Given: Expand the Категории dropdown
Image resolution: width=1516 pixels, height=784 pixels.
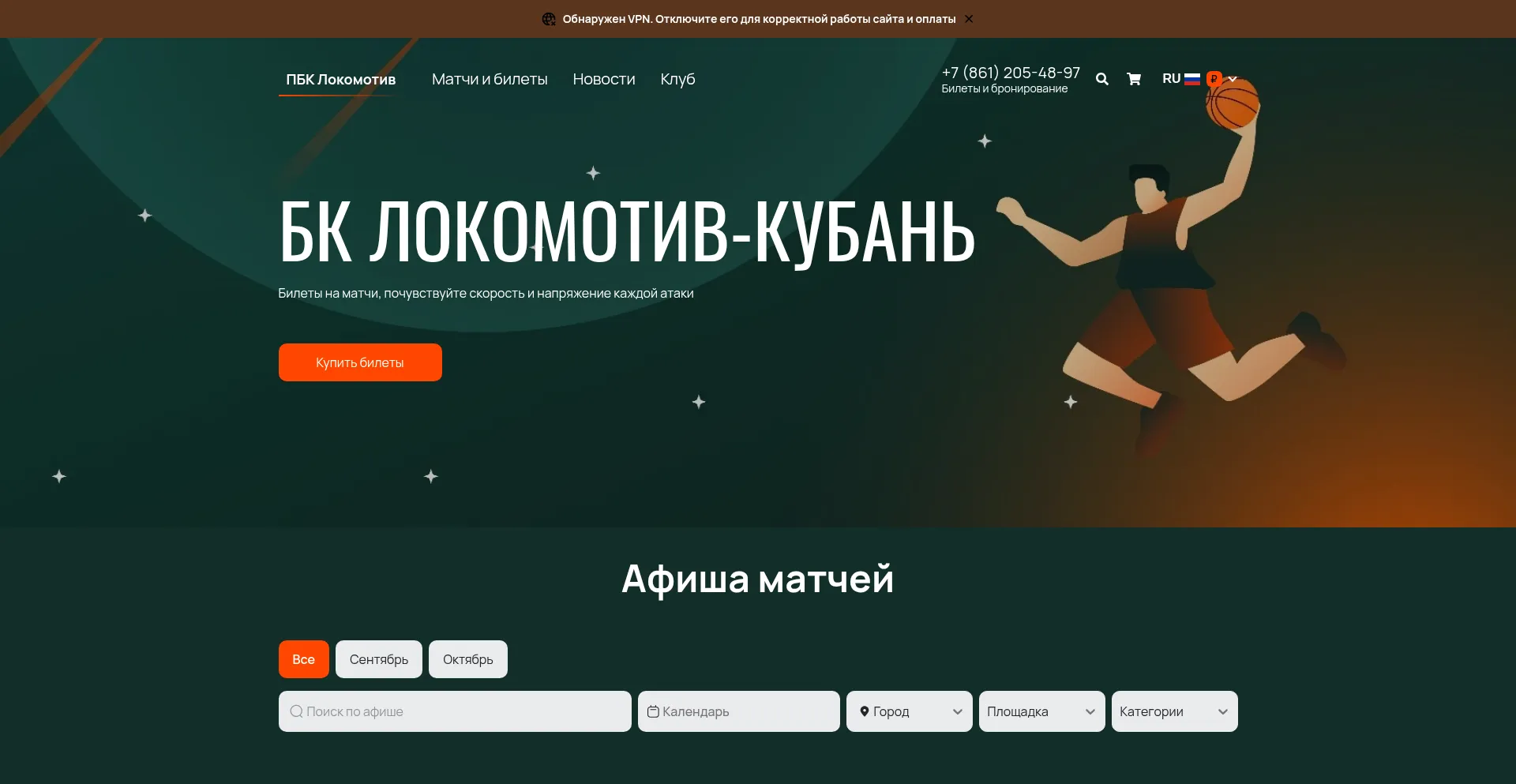Looking at the screenshot, I should coord(1175,711).
